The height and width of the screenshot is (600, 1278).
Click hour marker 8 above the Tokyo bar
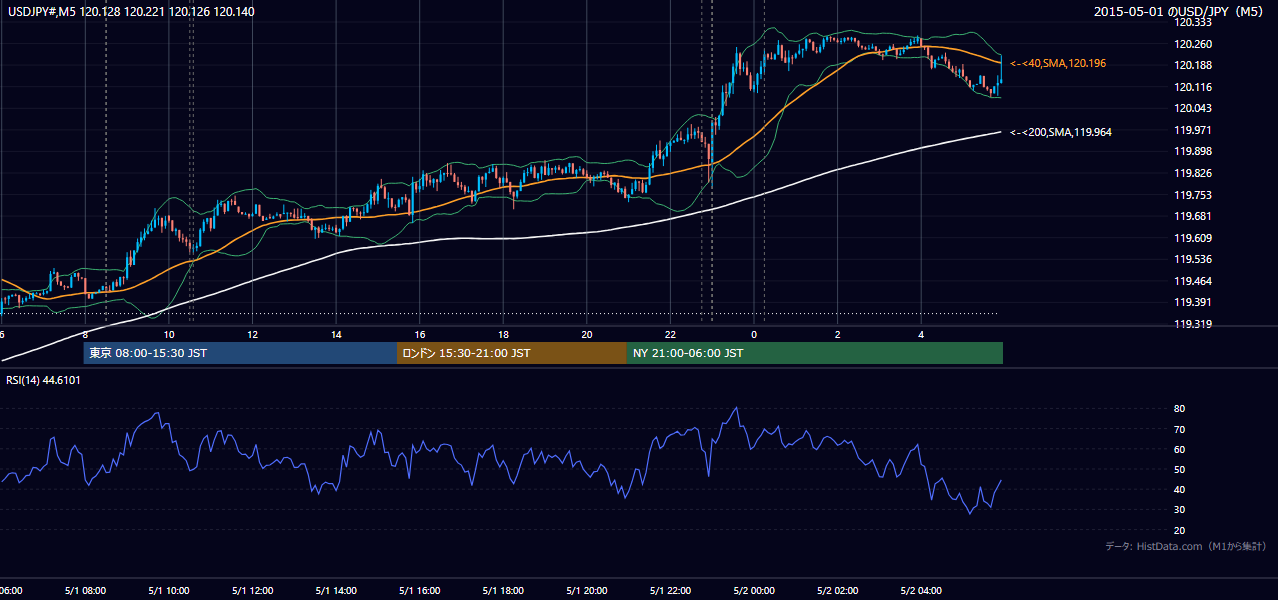pos(85,335)
